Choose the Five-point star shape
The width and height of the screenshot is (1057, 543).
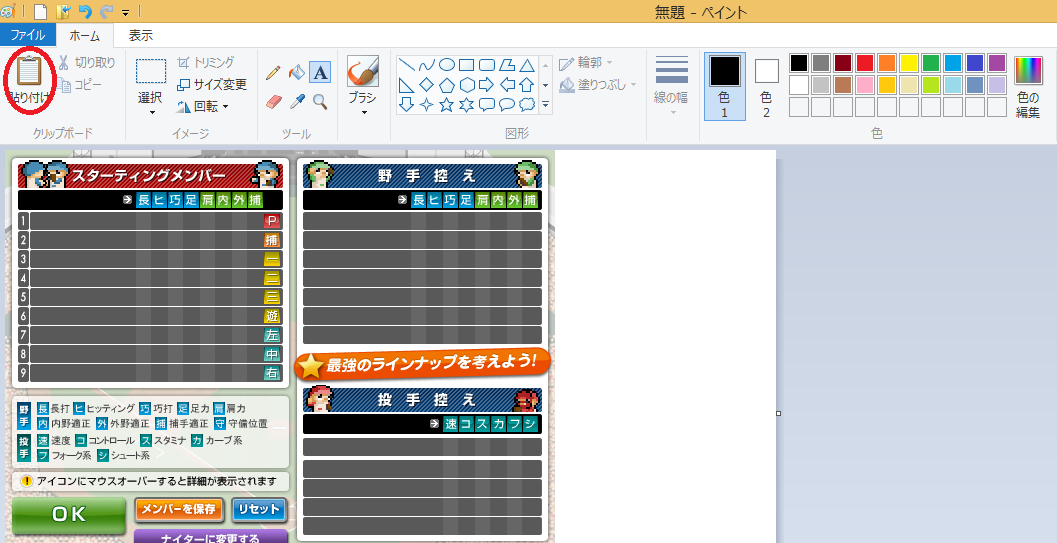pyautogui.click(x=446, y=104)
